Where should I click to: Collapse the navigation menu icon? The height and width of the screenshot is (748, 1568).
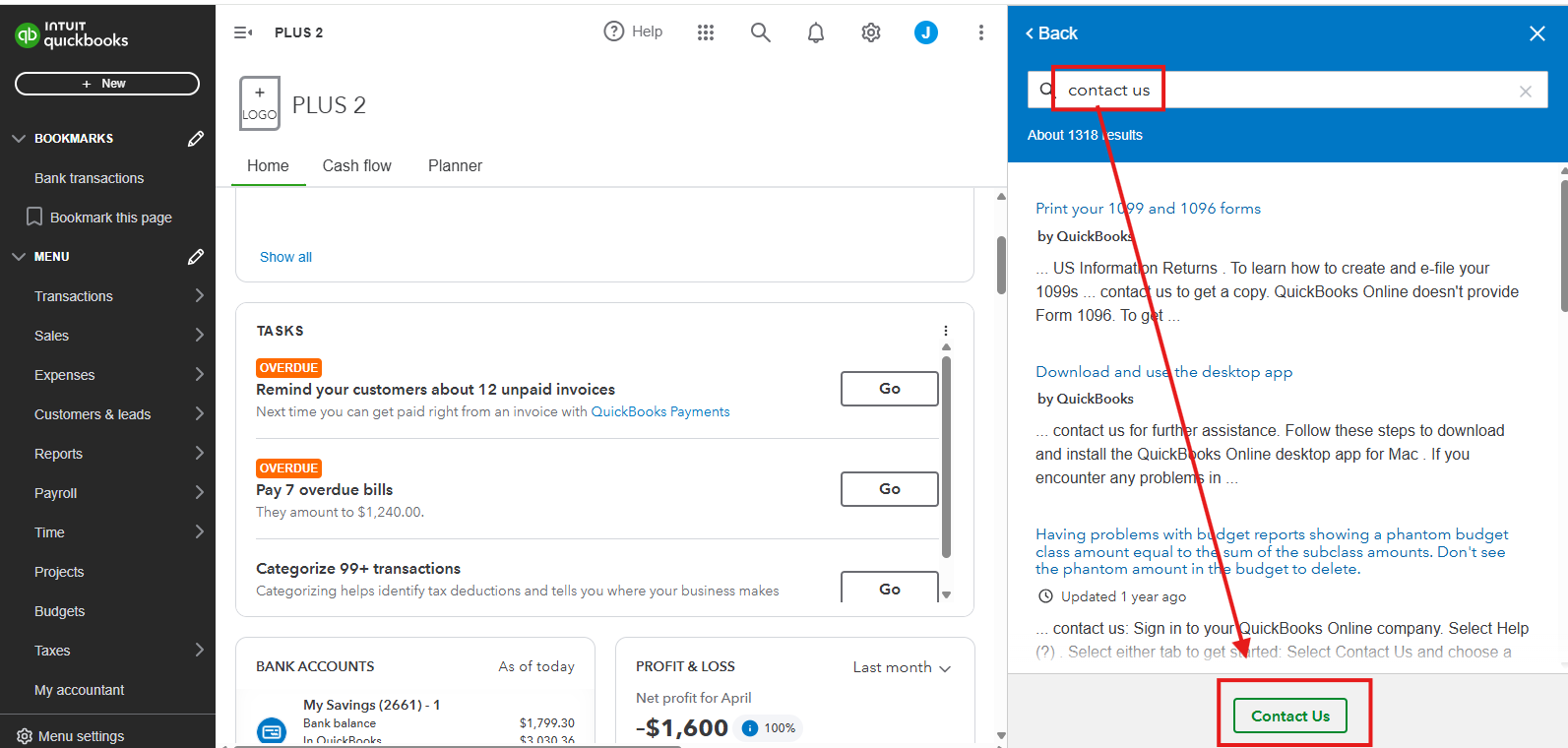(243, 32)
